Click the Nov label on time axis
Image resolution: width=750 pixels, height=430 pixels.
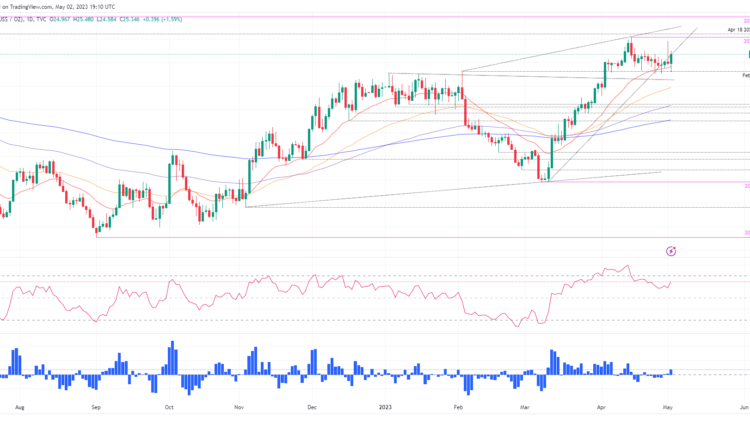pyautogui.click(x=240, y=408)
